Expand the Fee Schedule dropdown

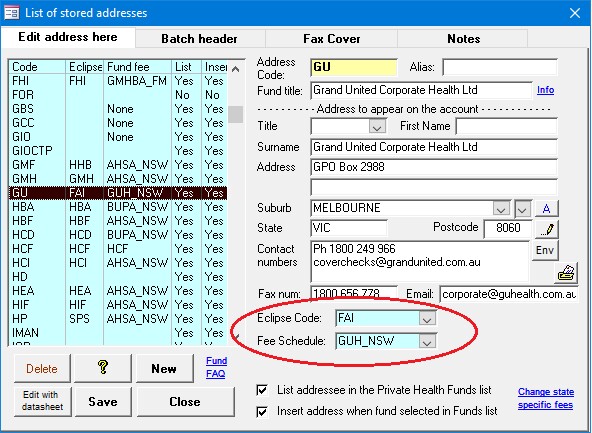click(427, 342)
